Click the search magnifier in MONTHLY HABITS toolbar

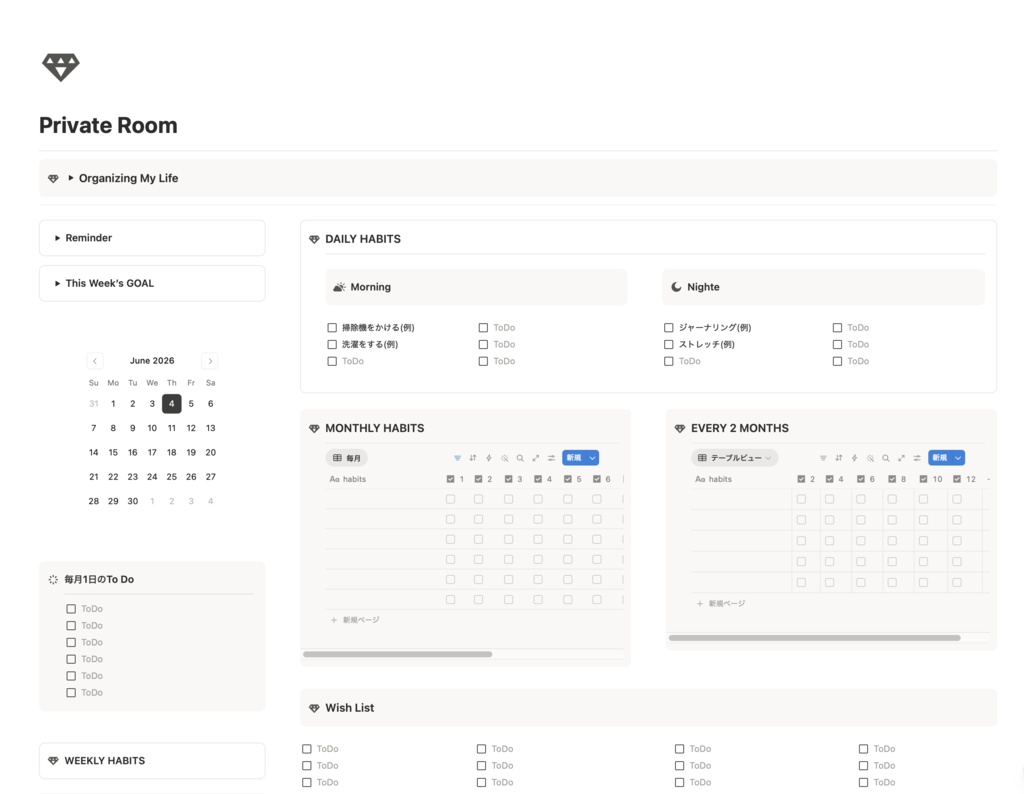520,458
